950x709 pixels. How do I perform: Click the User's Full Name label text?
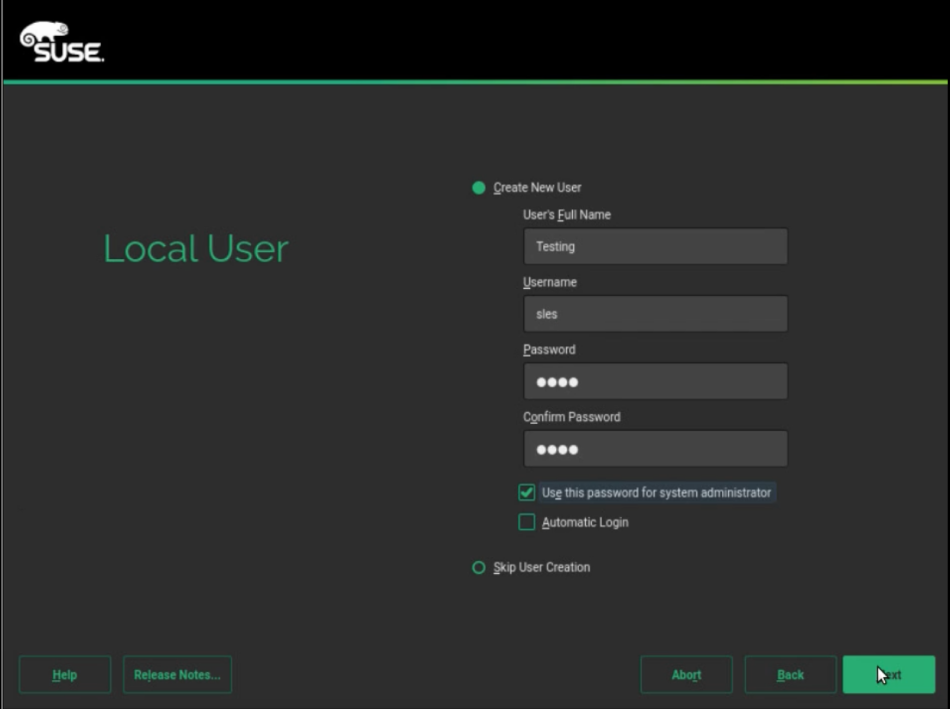pos(566,215)
